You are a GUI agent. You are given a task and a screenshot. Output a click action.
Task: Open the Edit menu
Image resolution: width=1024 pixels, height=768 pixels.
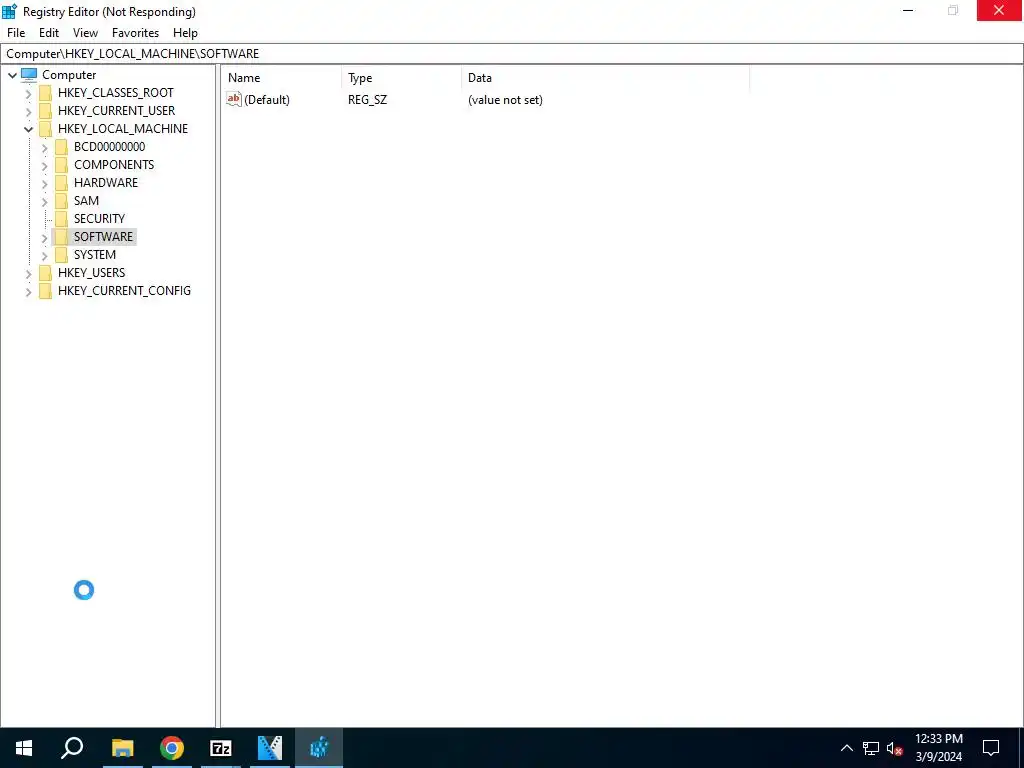click(x=49, y=33)
